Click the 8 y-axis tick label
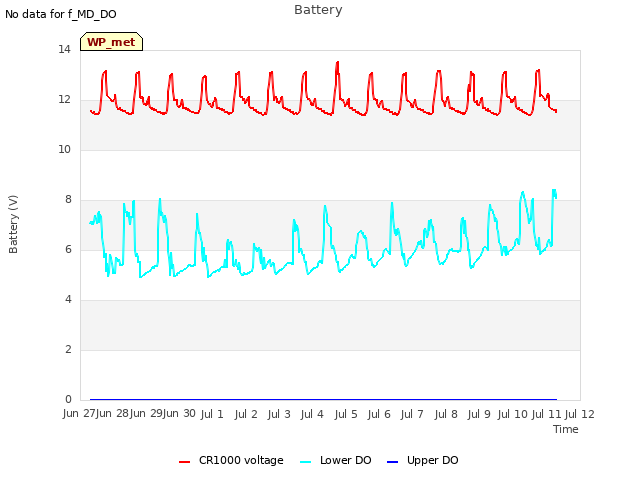This screenshot has width=640, height=480. click(68, 199)
